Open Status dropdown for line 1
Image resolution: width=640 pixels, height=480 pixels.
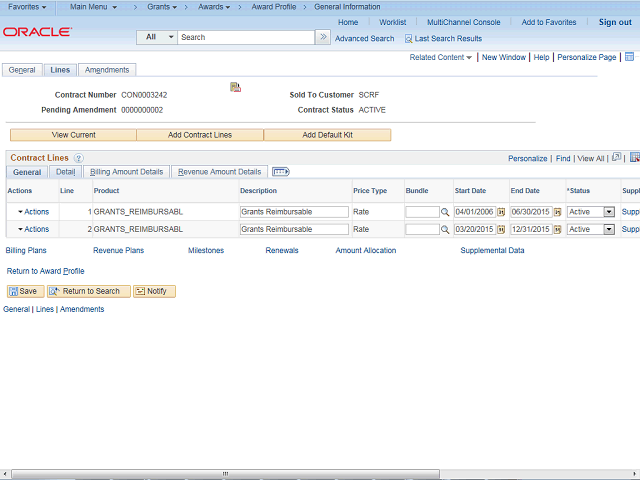click(609, 212)
